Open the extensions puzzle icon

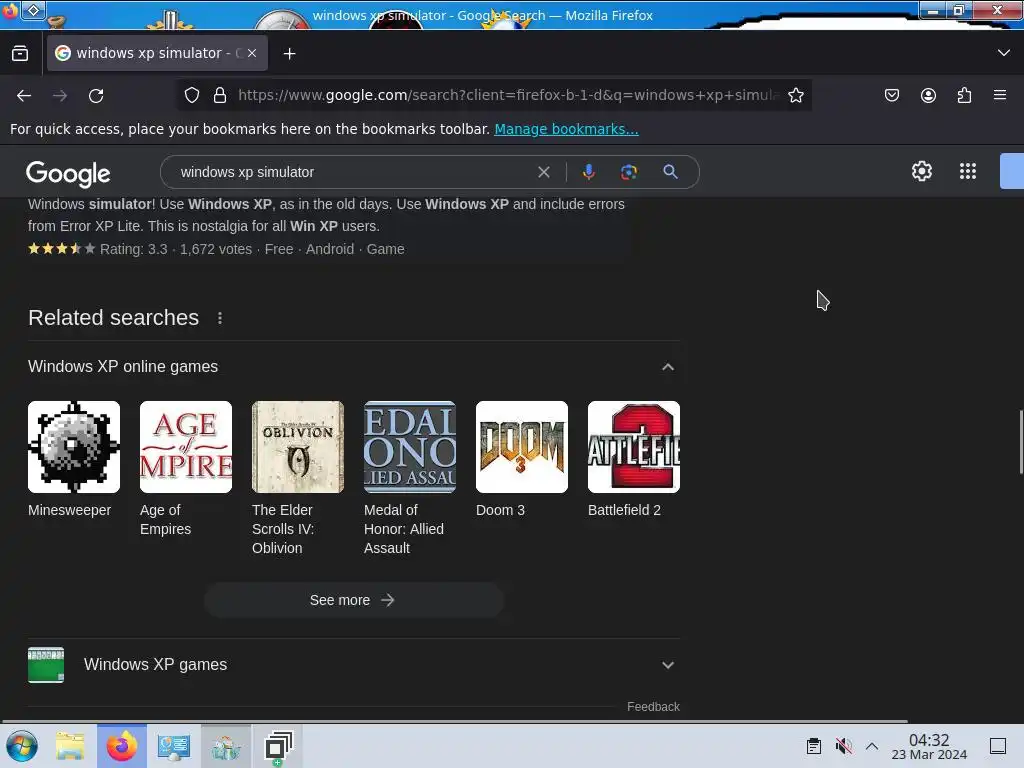tap(964, 95)
